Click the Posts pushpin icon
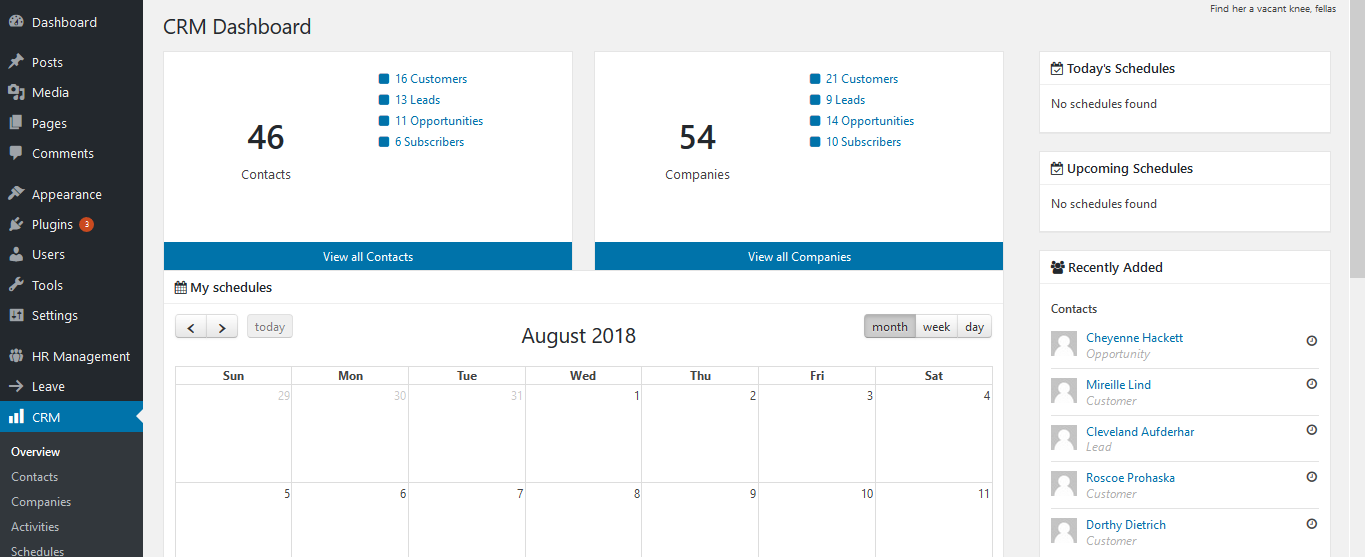Viewport: 1365px width, 557px height. tap(16, 62)
